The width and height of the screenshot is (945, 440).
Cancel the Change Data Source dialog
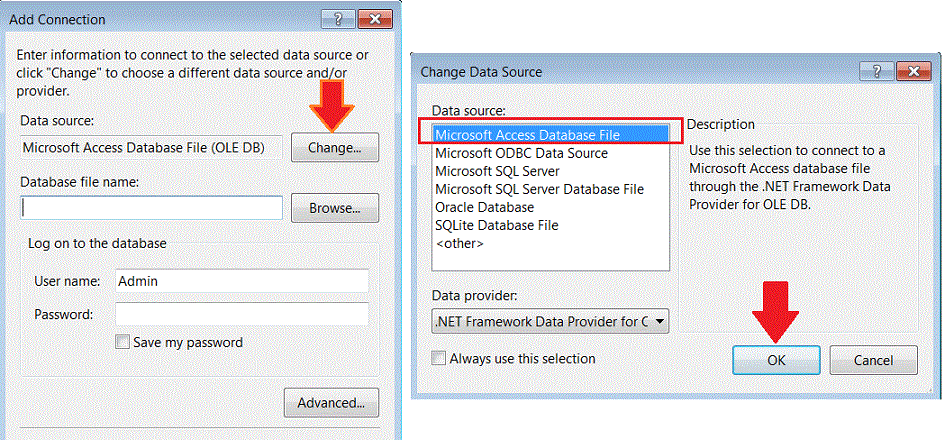873,360
